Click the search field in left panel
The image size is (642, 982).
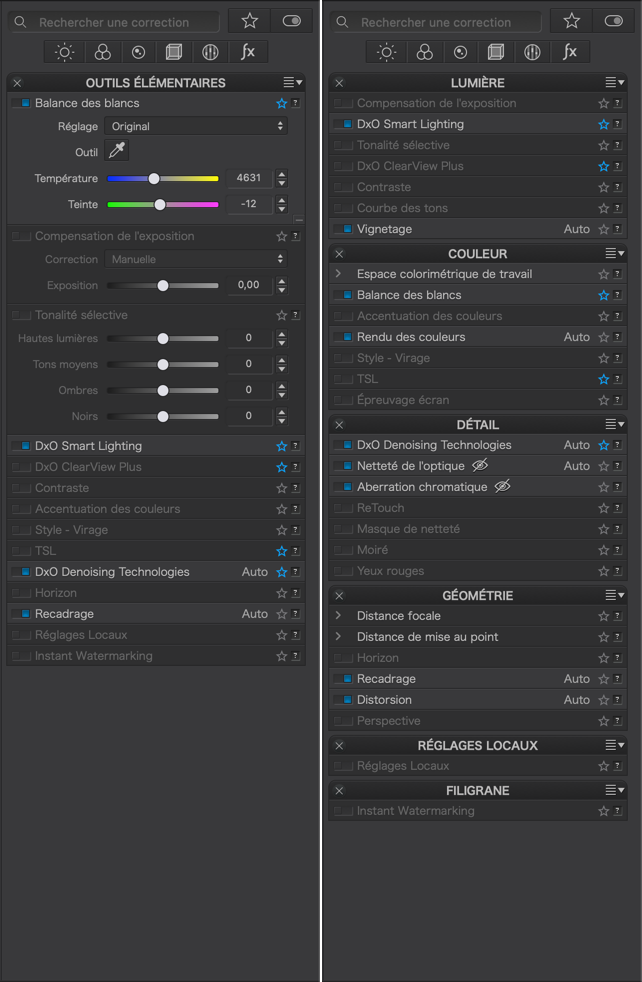[x=115, y=22]
